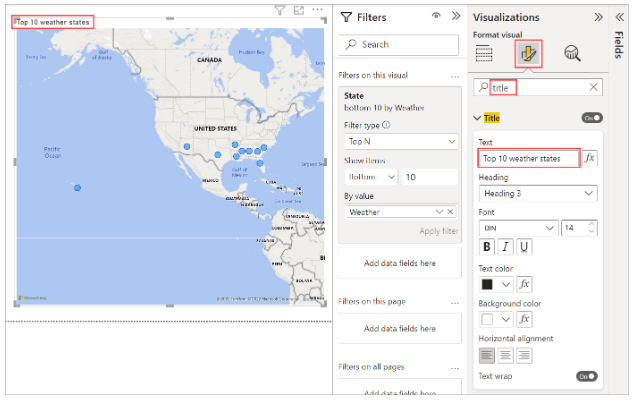Clear the title search box
The height and width of the screenshot is (402, 635).
coord(593,88)
